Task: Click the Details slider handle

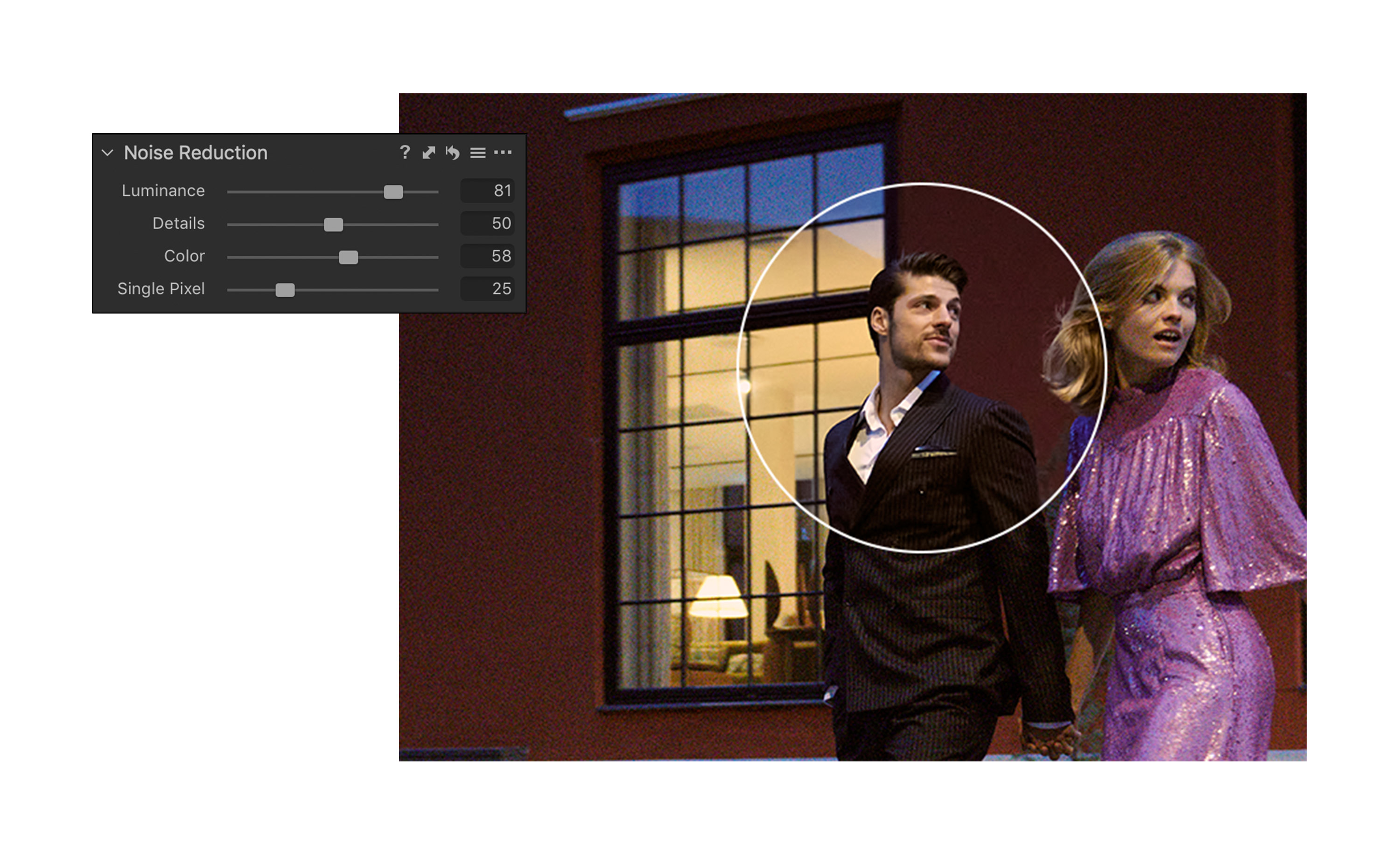Action: coord(334,224)
